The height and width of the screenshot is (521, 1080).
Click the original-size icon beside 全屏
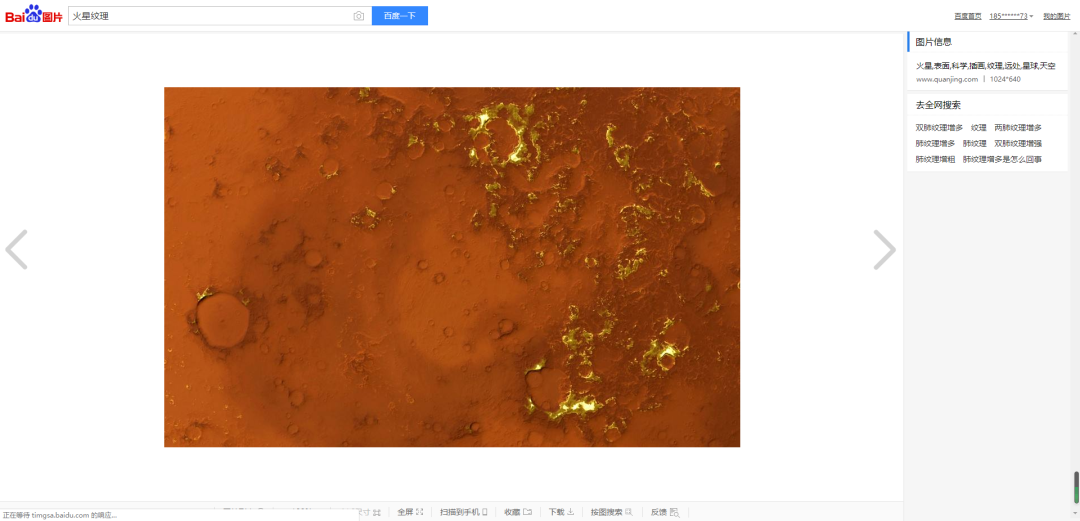point(377,512)
